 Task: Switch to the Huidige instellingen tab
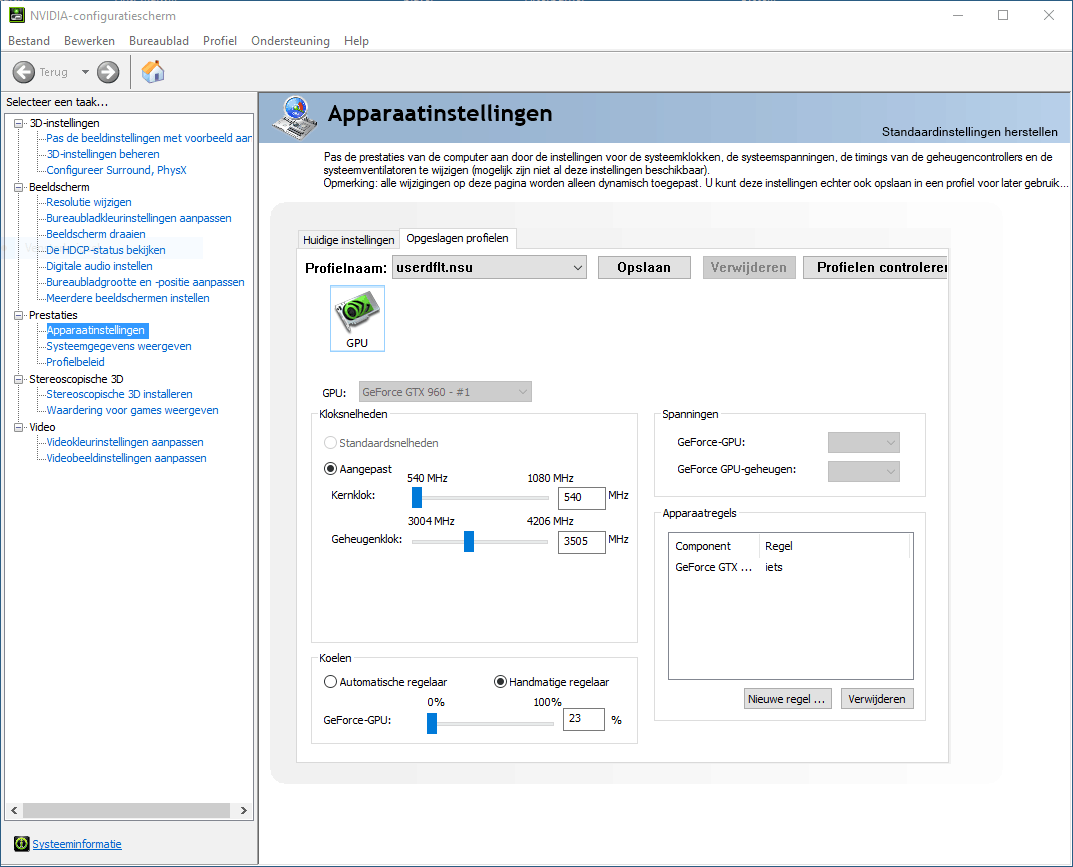(x=348, y=240)
